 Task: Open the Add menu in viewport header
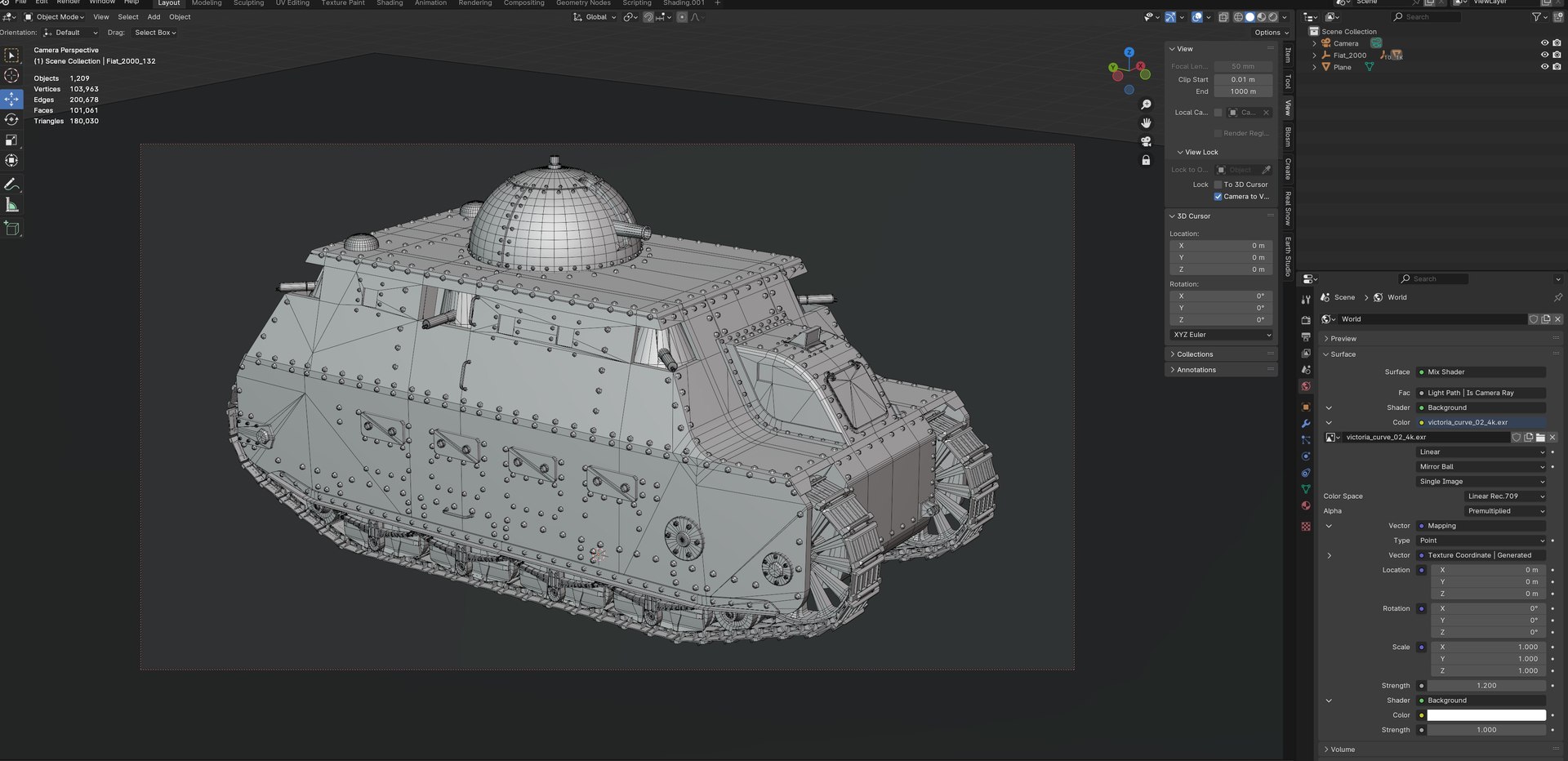pyautogui.click(x=154, y=17)
